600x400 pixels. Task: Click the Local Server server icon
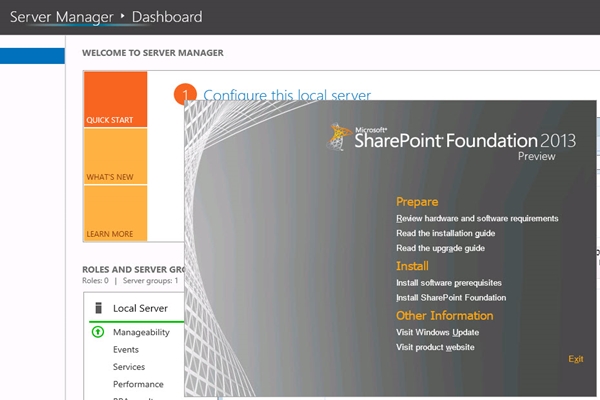[98, 308]
